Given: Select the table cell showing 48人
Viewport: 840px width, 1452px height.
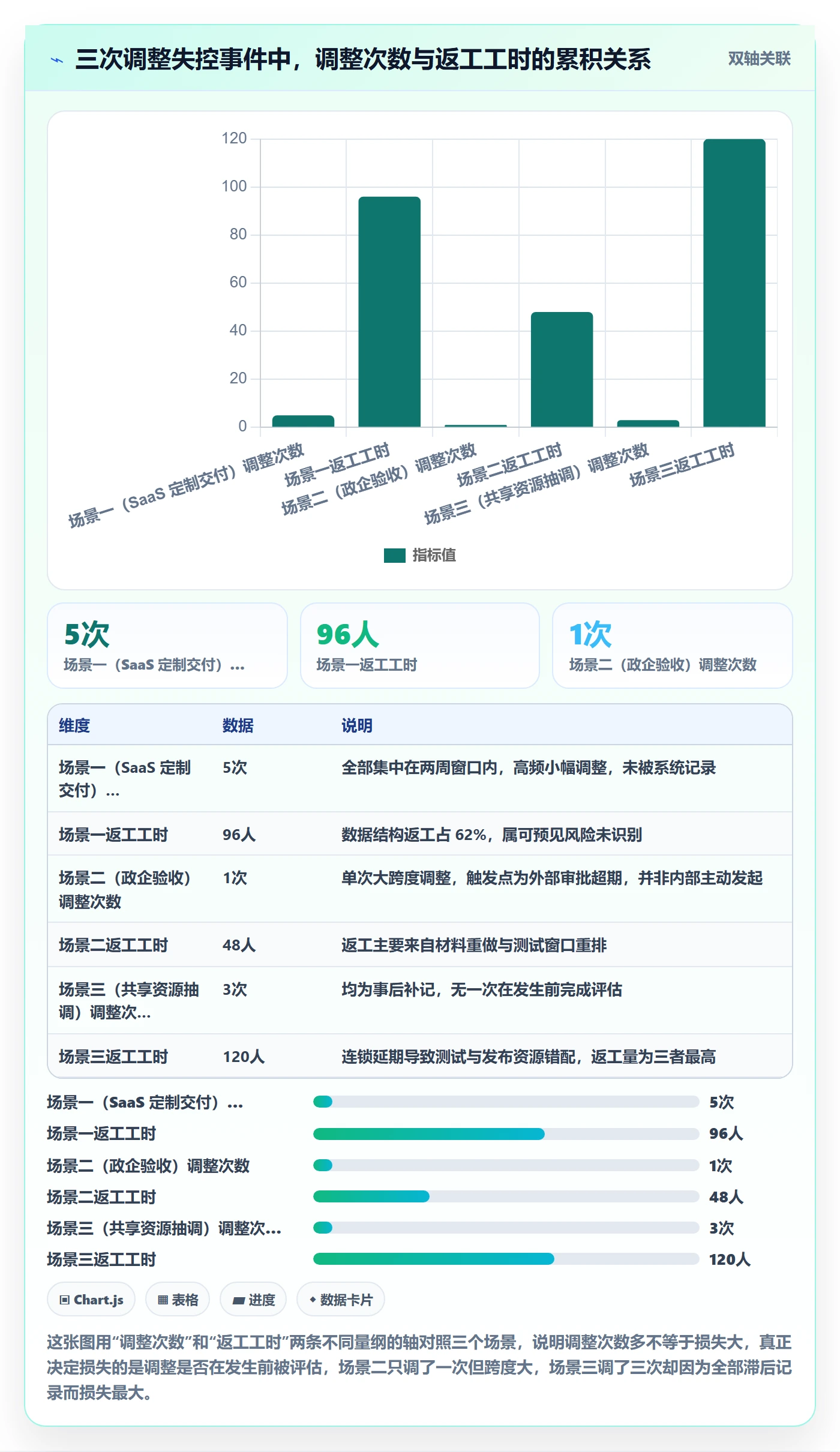Looking at the screenshot, I should point(239,945).
